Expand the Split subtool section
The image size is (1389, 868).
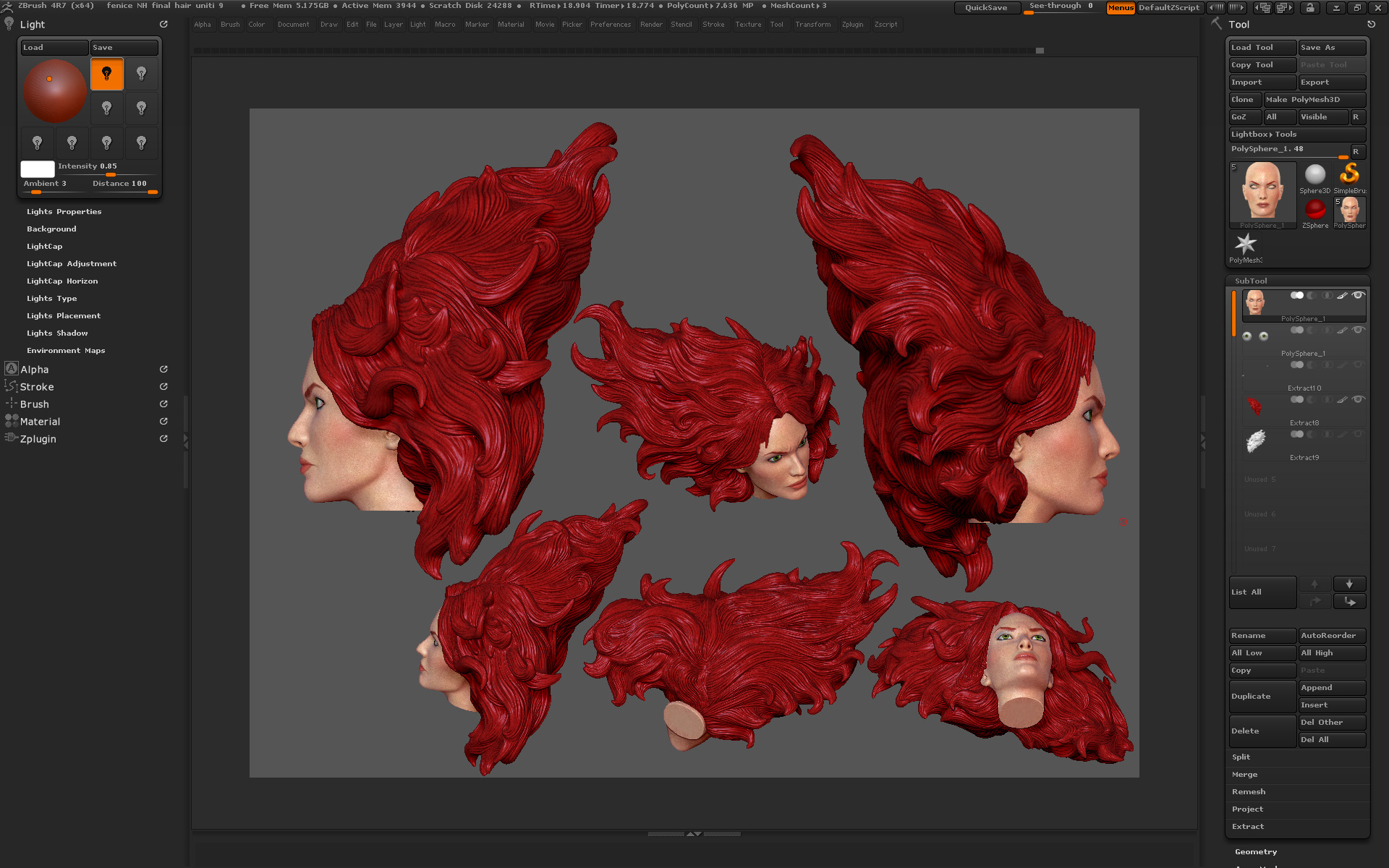[x=1241, y=757]
